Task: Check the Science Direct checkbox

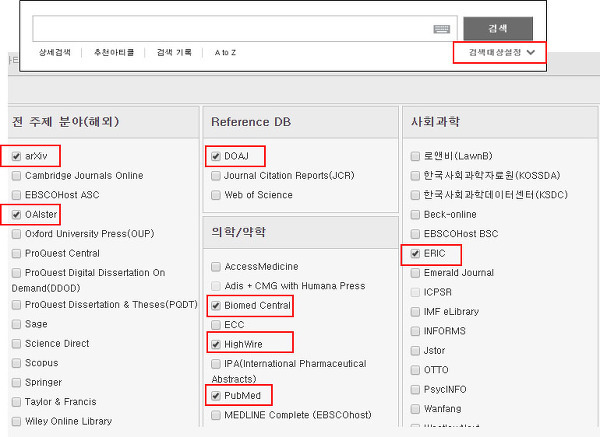Action: (16, 344)
